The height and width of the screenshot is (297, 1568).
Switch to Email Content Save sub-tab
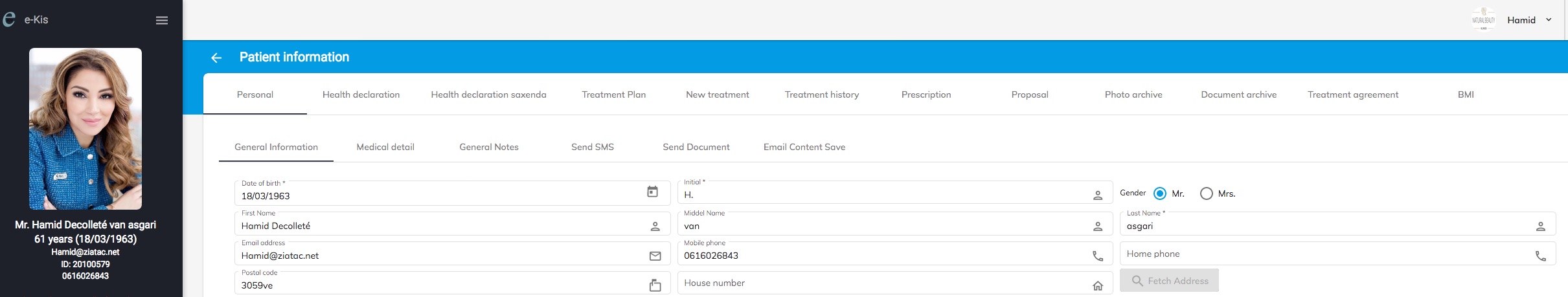tap(804, 147)
